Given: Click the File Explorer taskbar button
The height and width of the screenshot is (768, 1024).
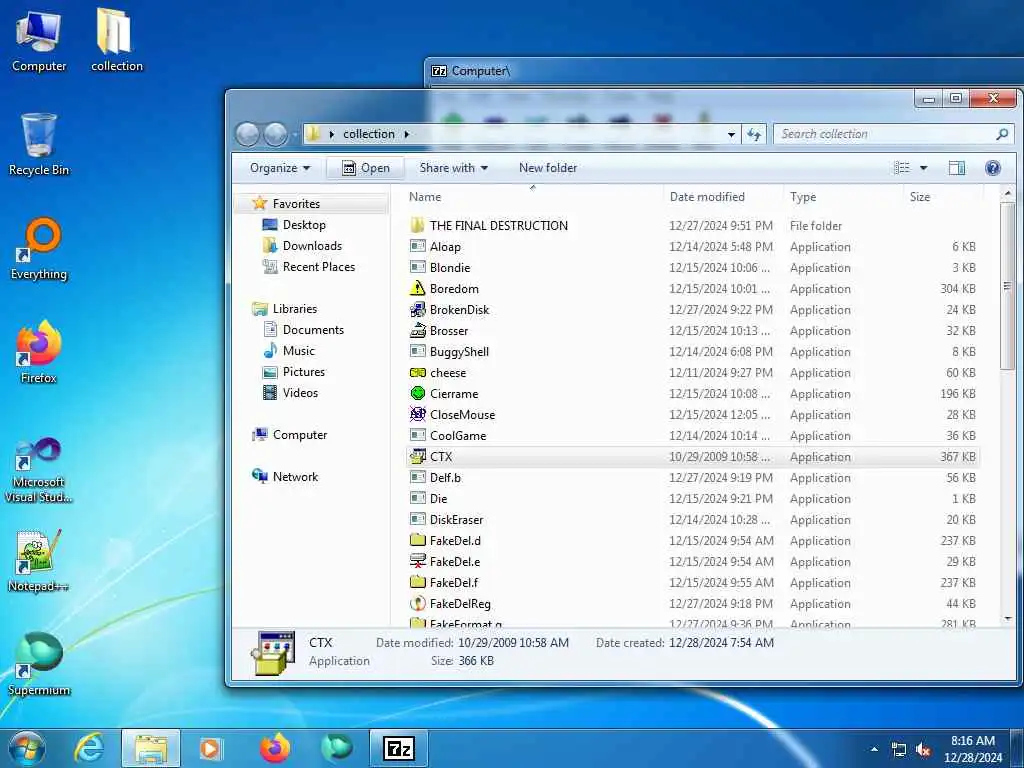Looking at the screenshot, I should click(150, 748).
